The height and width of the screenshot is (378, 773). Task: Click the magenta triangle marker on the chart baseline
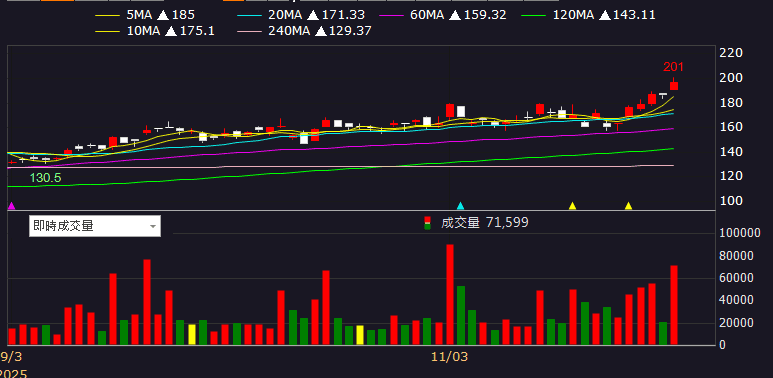point(12,206)
